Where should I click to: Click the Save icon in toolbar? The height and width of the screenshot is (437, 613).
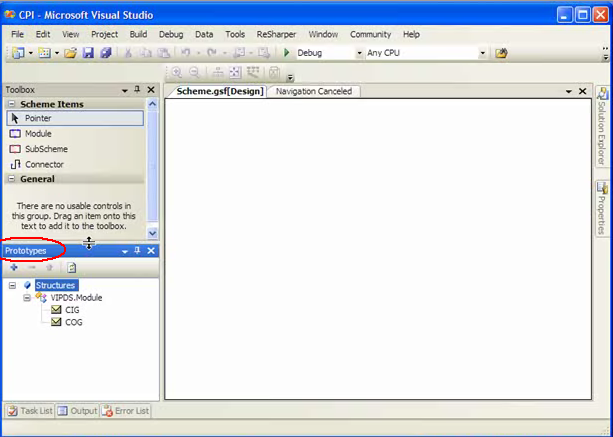[89, 53]
